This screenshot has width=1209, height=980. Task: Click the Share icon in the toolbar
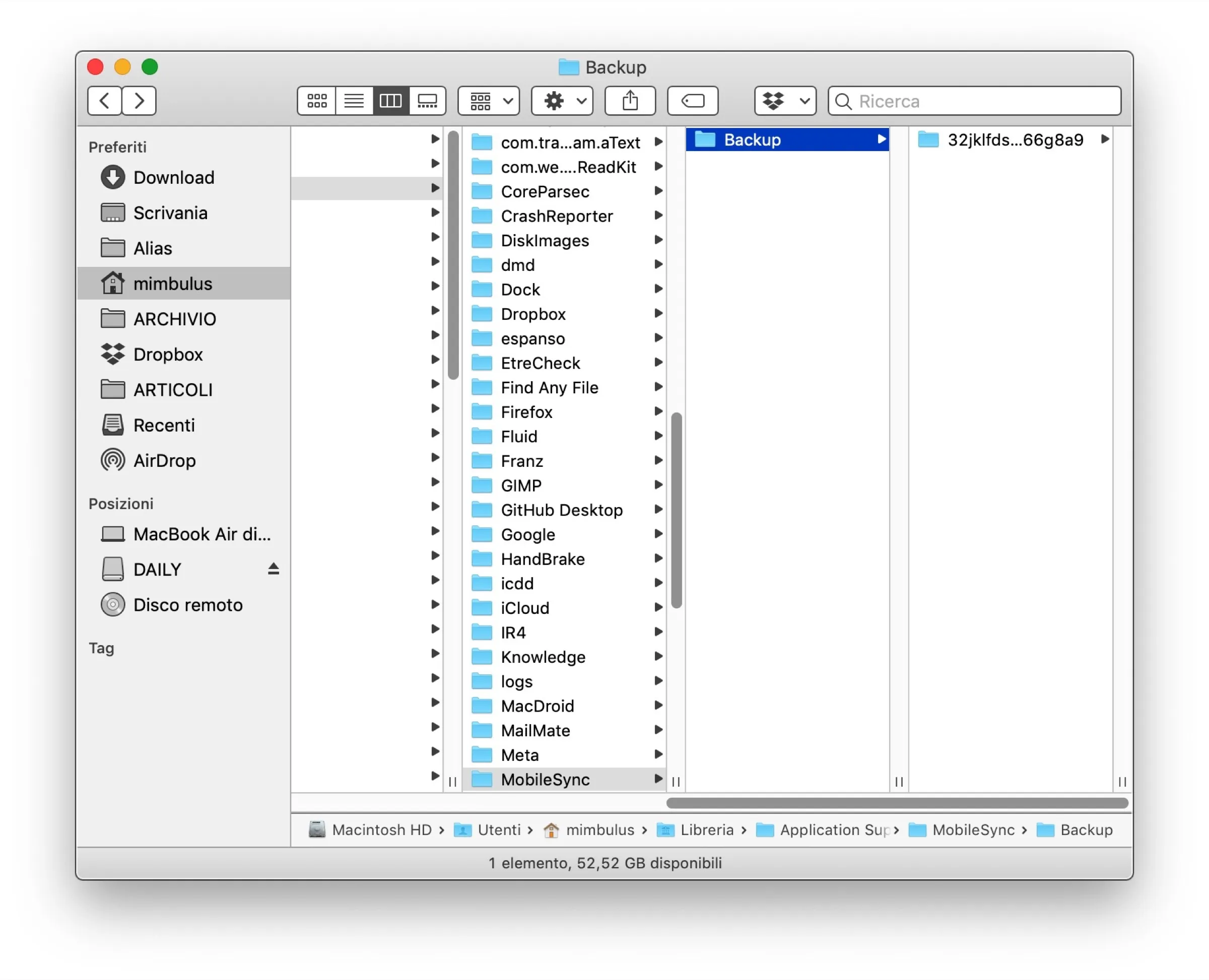tap(630, 101)
